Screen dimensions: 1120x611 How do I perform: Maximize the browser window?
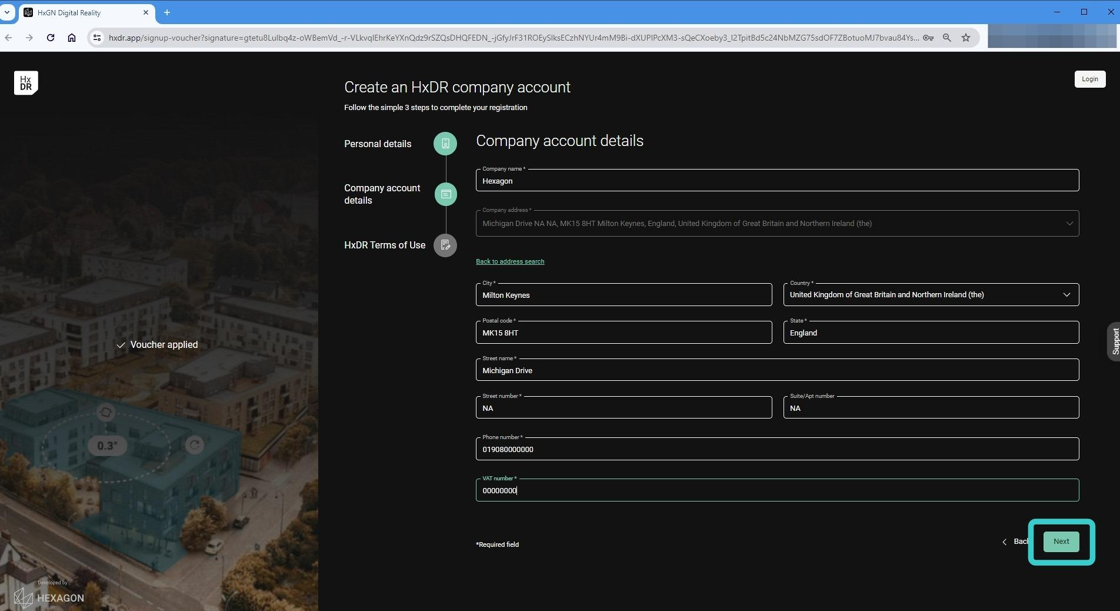(1084, 12)
